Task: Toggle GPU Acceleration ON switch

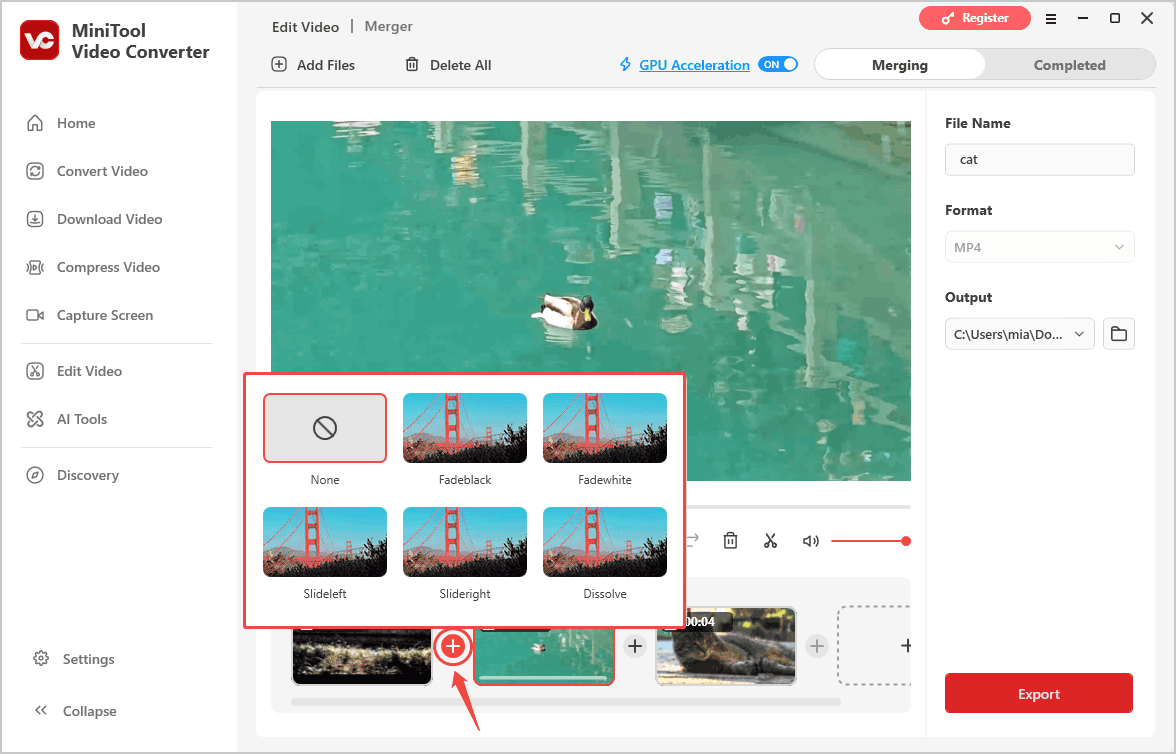Action: (x=778, y=65)
